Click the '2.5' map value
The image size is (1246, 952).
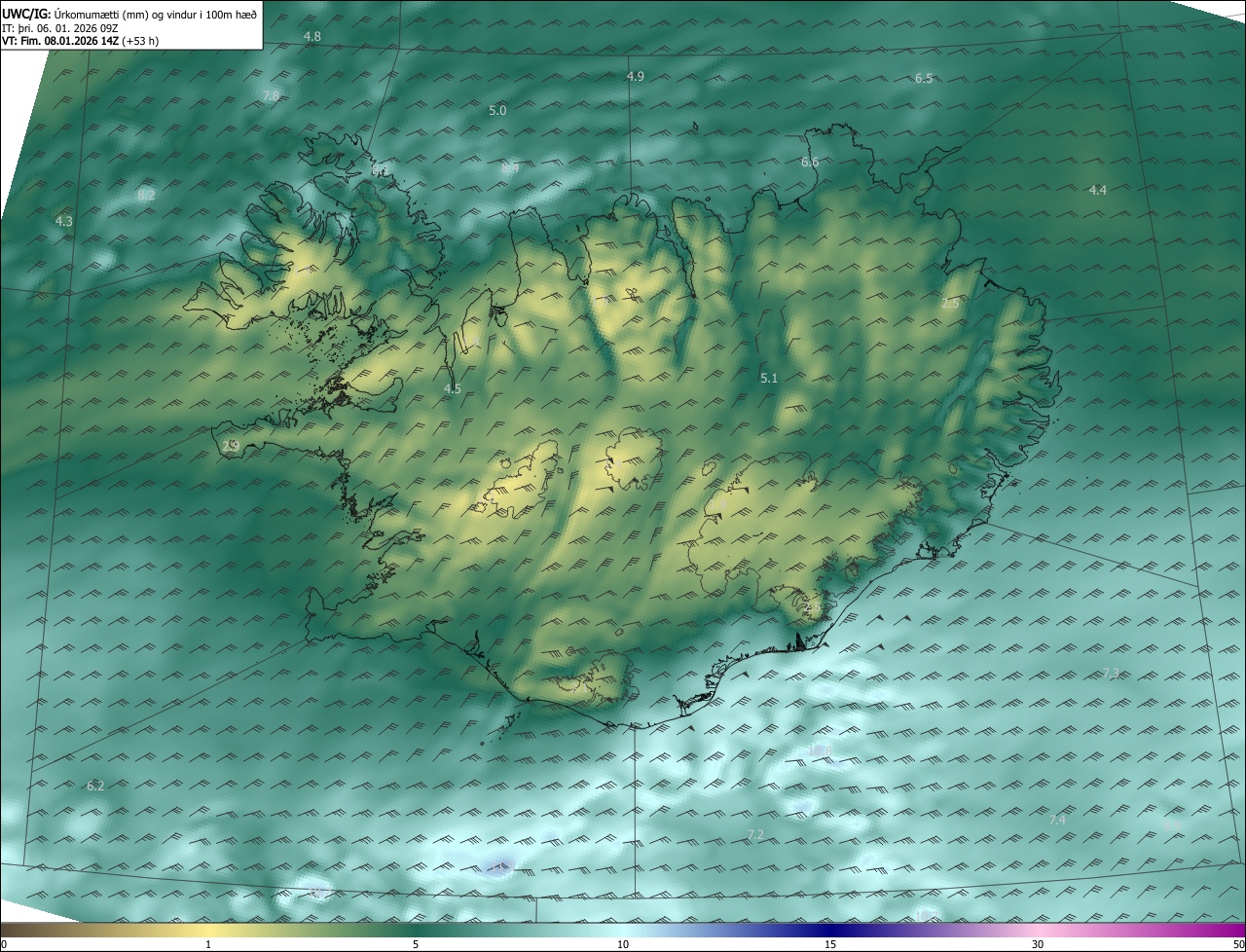click(x=951, y=304)
